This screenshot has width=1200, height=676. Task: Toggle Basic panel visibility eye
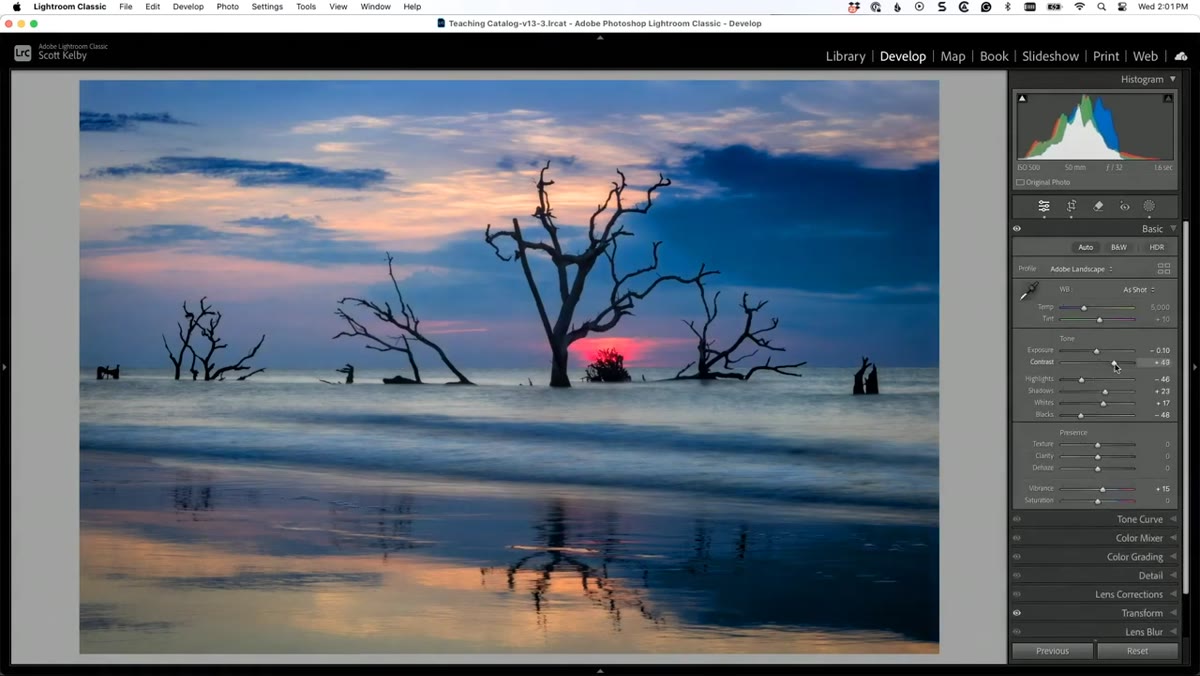pos(1017,229)
